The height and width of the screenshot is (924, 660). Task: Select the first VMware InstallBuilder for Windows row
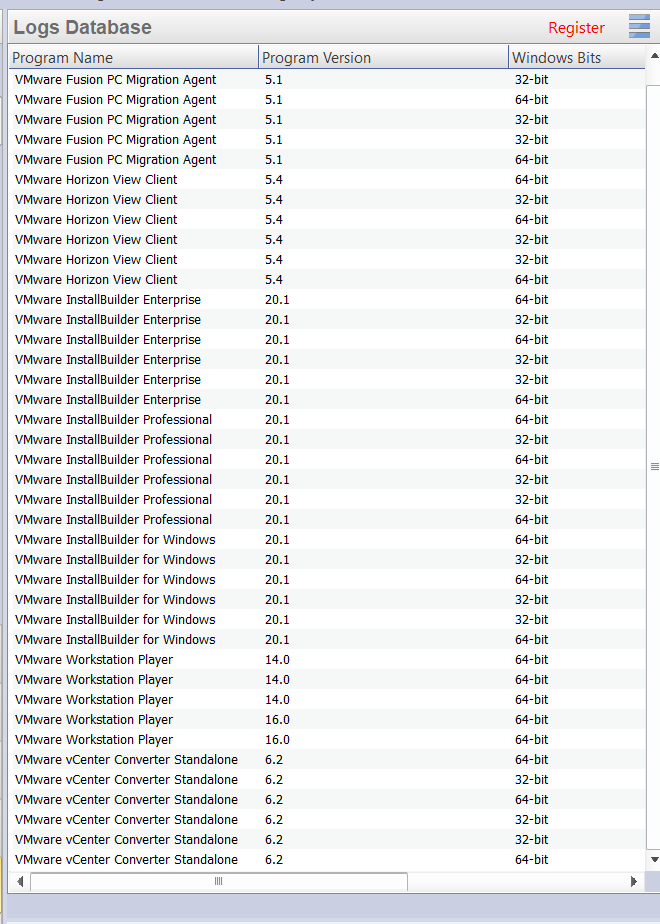329,540
